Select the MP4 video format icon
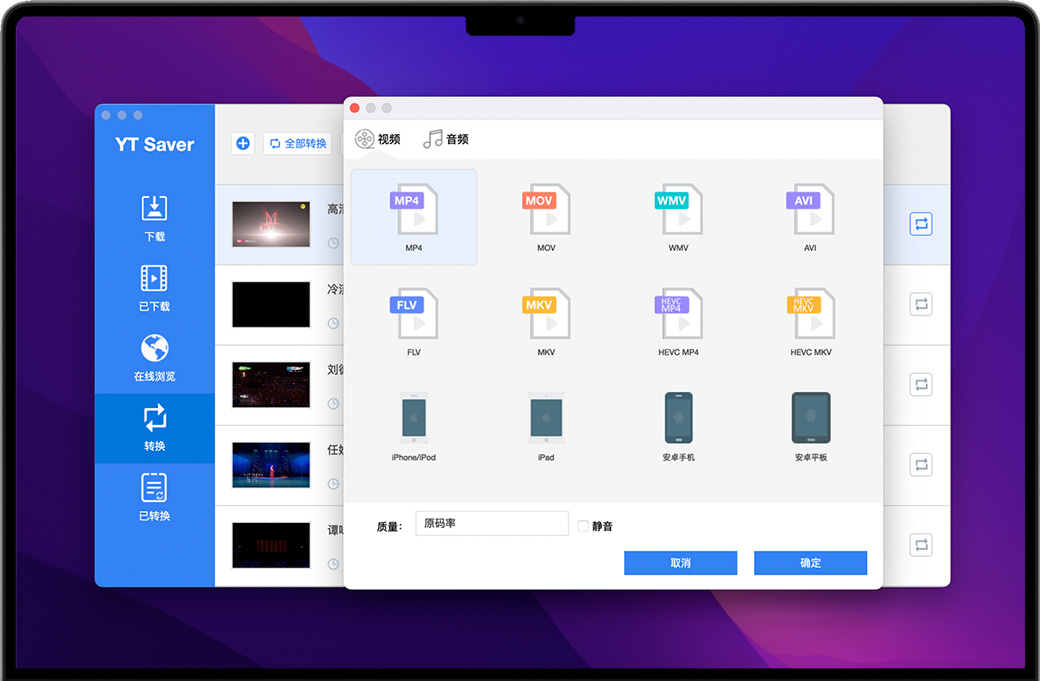Image resolution: width=1040 pixels, height=681 pixels. click(413, 210)
